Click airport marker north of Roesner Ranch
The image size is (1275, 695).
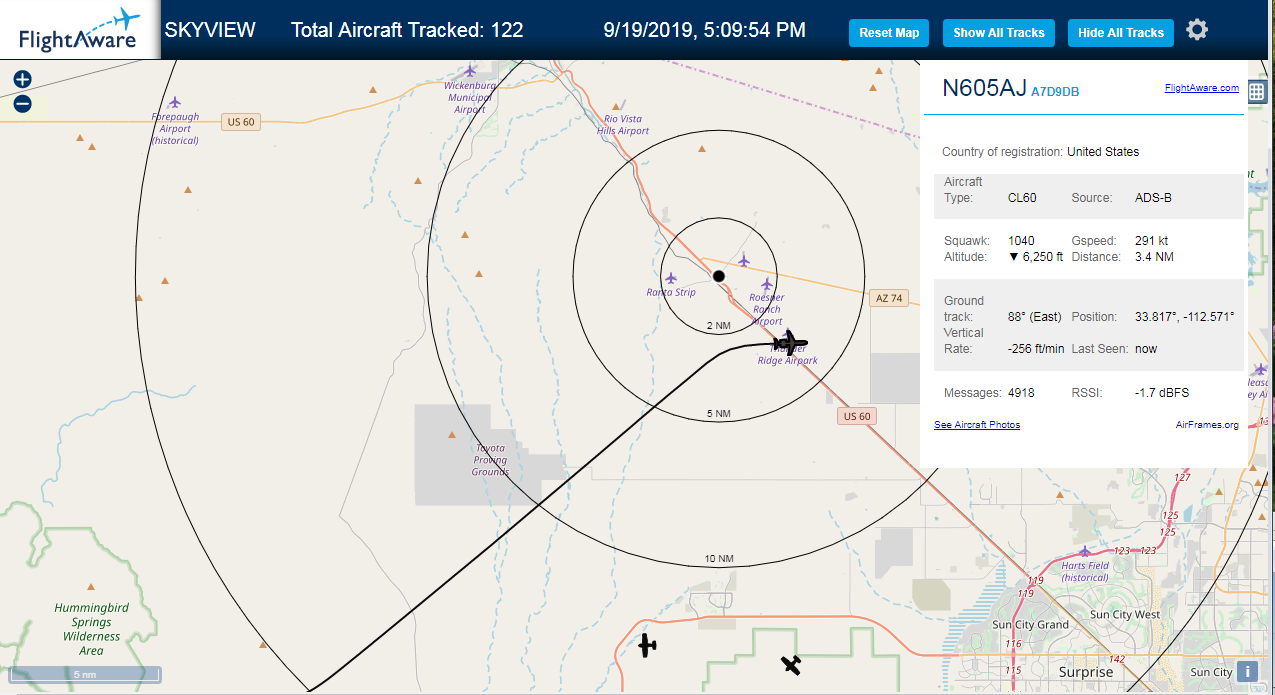coord(743,261)
